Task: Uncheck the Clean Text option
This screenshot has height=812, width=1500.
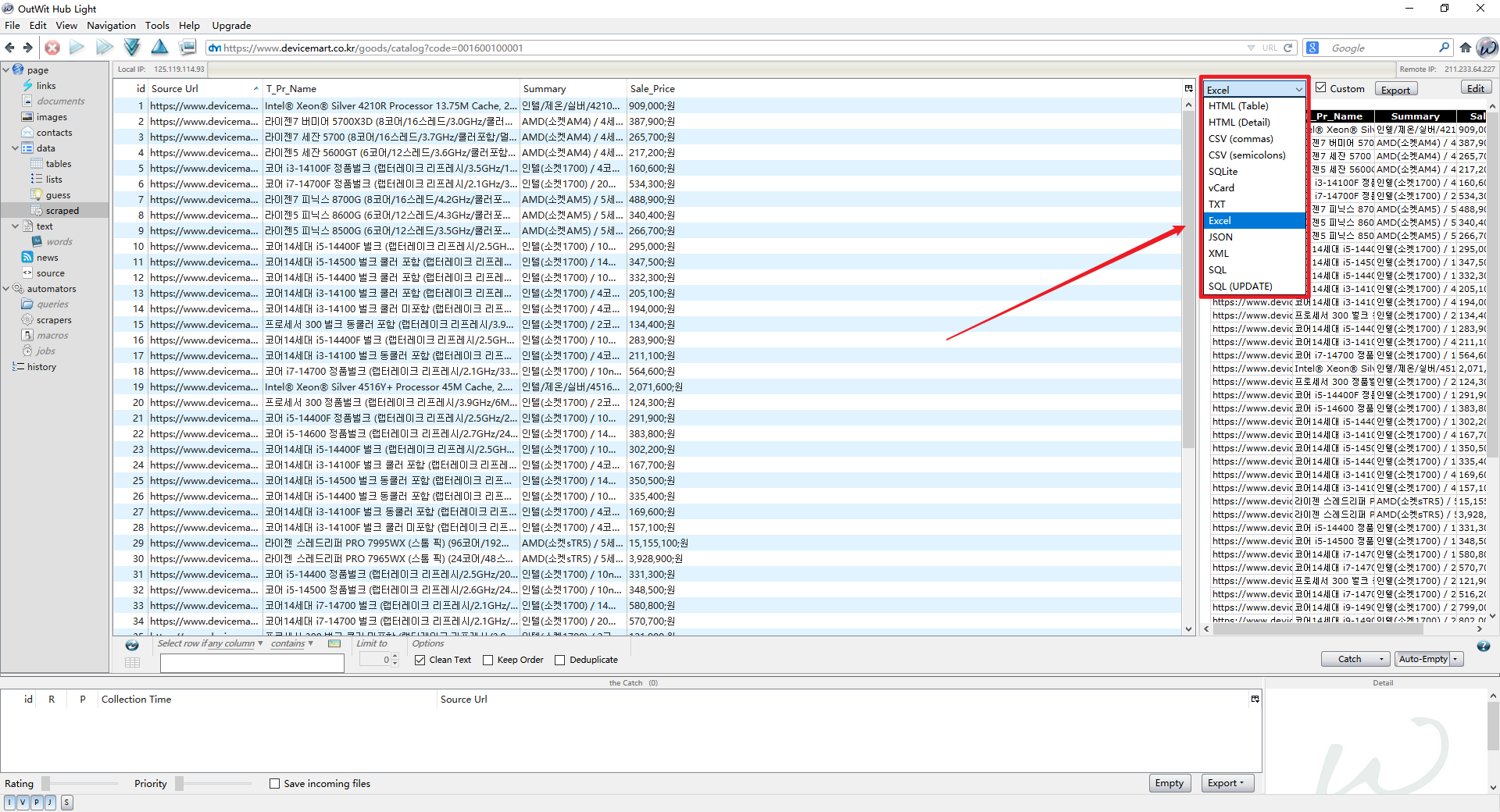Action: 420,660
